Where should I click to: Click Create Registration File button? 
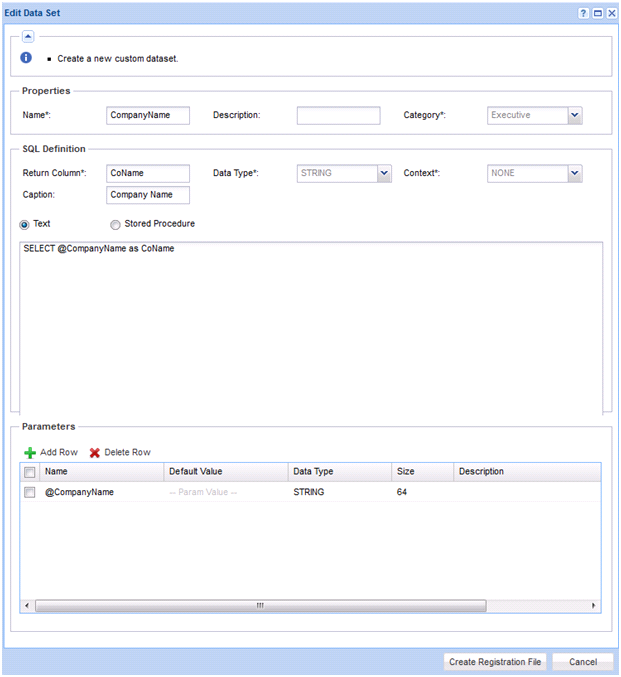(x=495, y=662)
